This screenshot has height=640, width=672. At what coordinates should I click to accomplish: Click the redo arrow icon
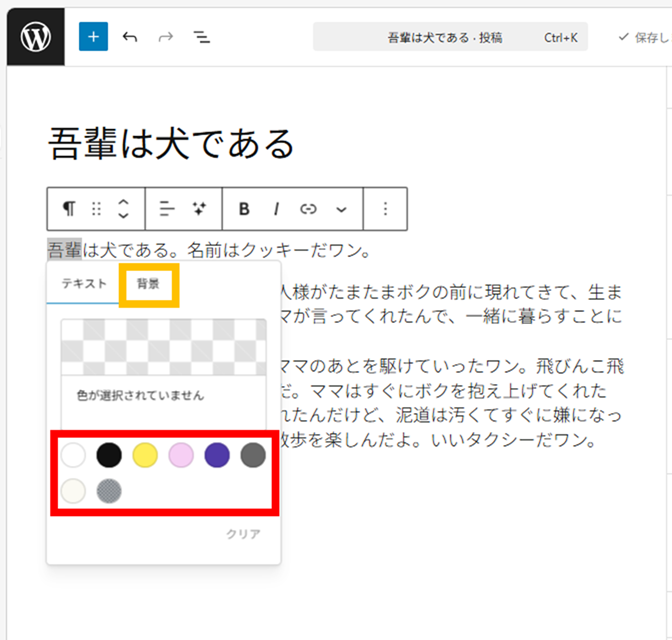(165, 37)
